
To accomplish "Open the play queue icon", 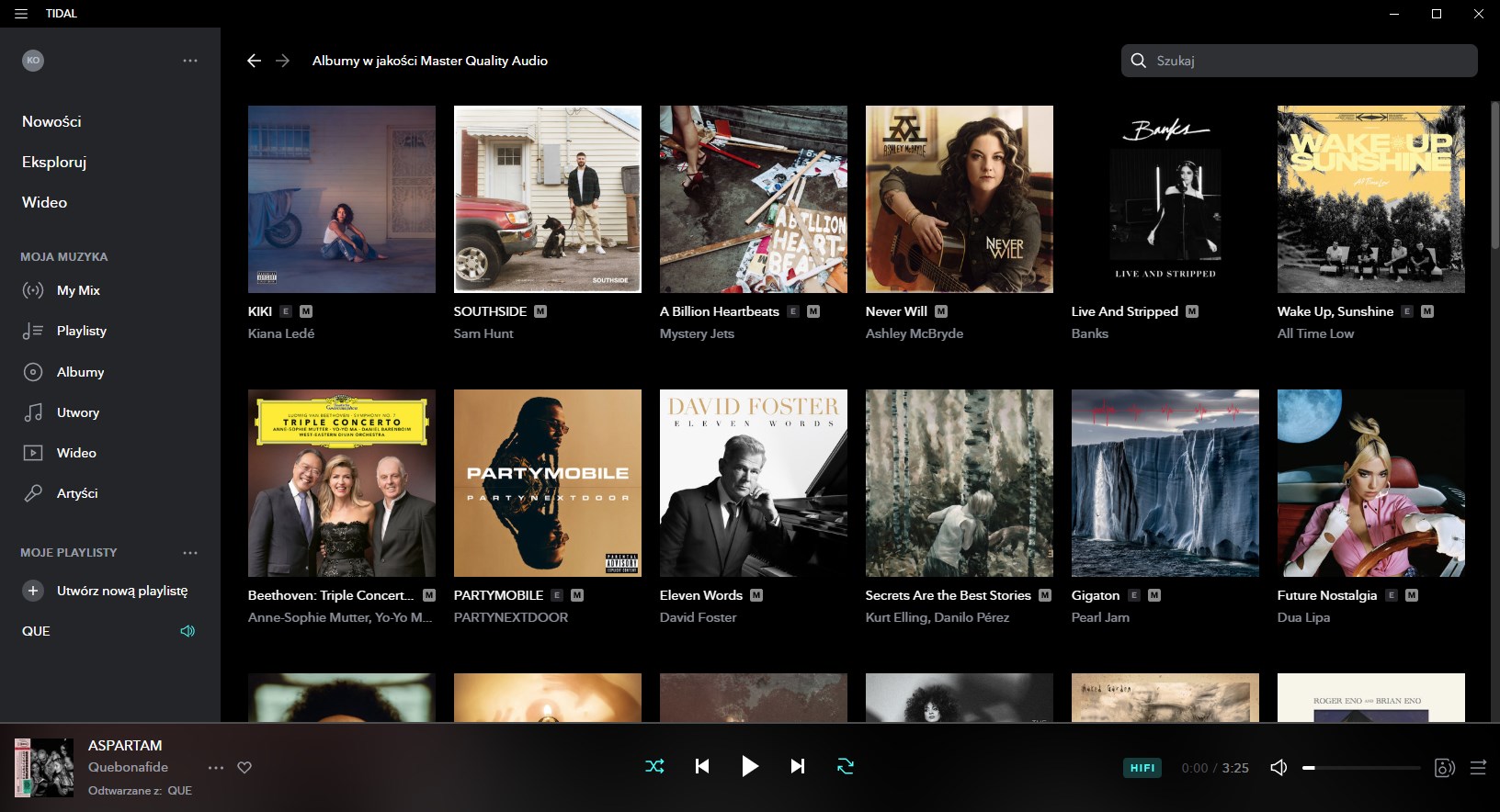I will (1478, 768).
